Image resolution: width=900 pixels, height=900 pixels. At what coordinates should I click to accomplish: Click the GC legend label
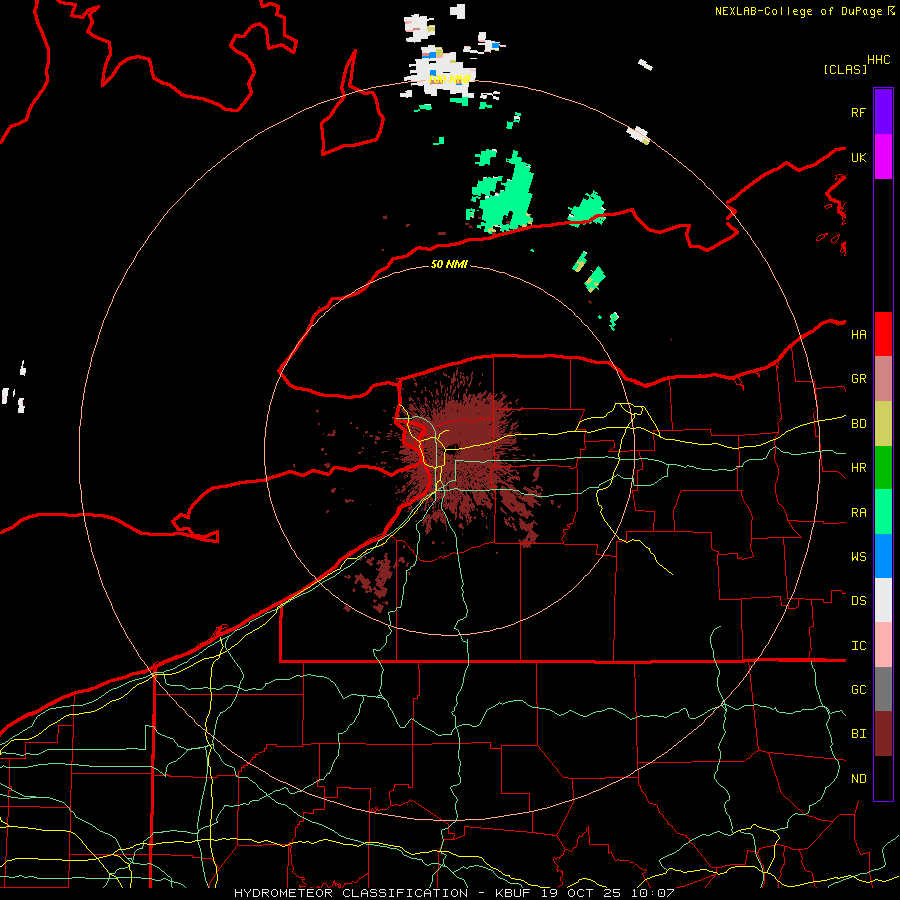tap(859, 690)
